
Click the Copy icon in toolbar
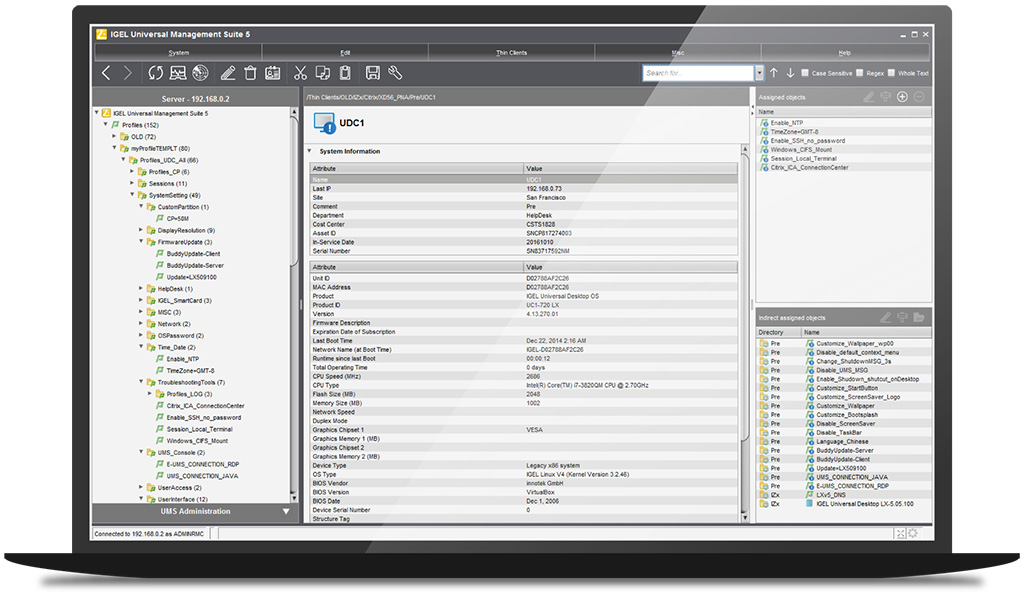pos(323,73)
